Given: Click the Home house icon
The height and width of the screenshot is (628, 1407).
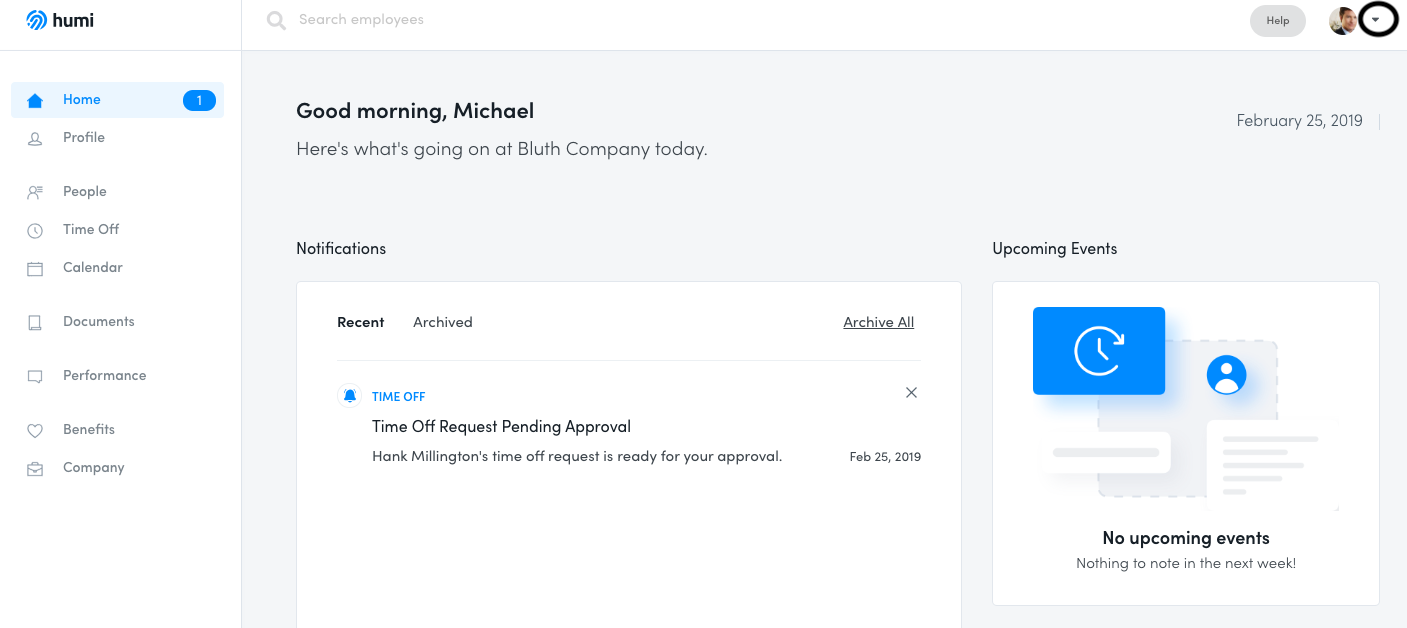Looking at the screenshot, I should pos(35,100).
